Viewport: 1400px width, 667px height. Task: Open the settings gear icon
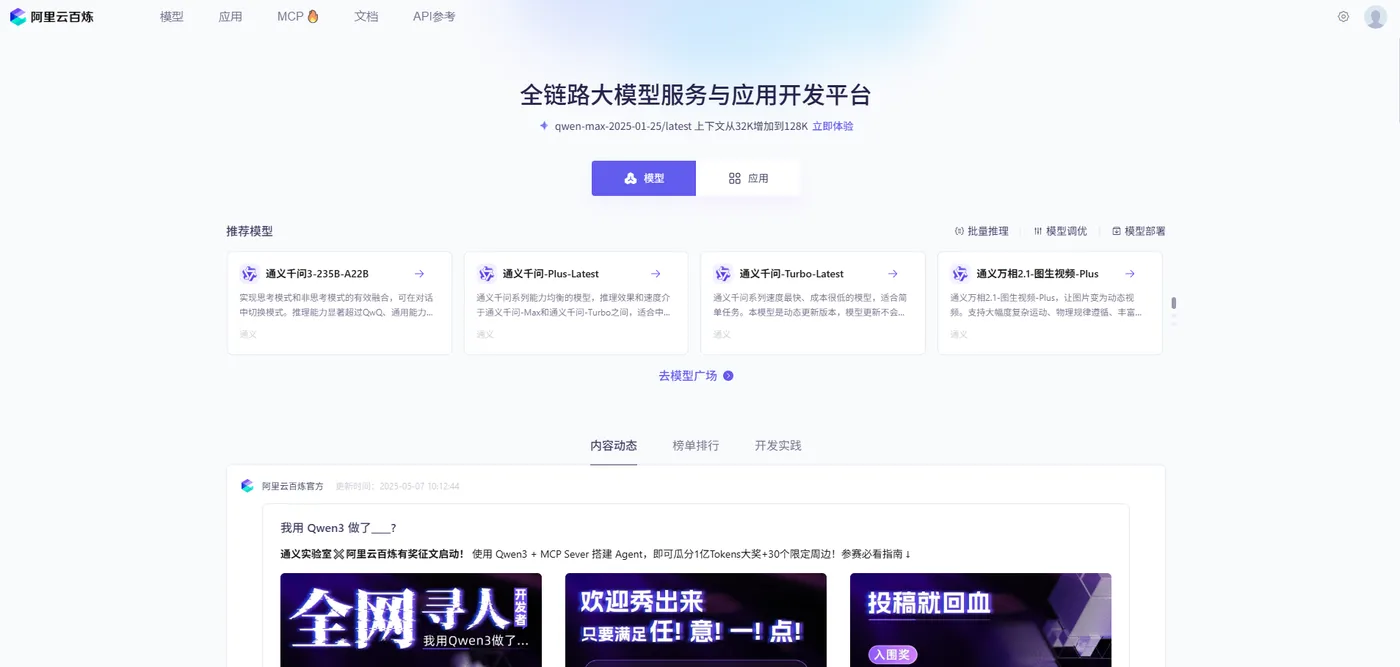[1343, 17]
